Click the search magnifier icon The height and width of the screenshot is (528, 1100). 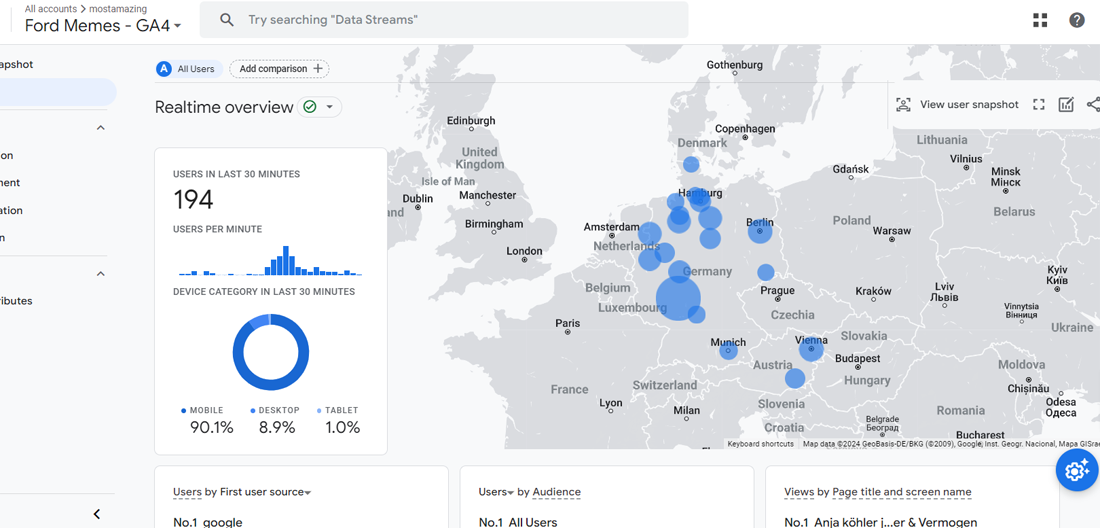(227, 20)
